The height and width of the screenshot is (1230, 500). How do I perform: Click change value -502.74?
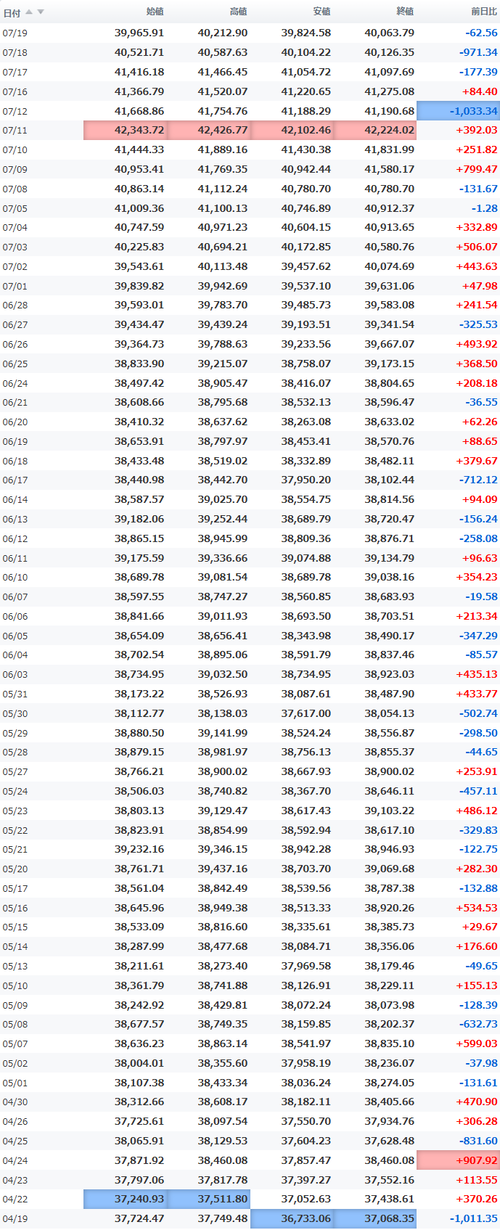[477, 713]
